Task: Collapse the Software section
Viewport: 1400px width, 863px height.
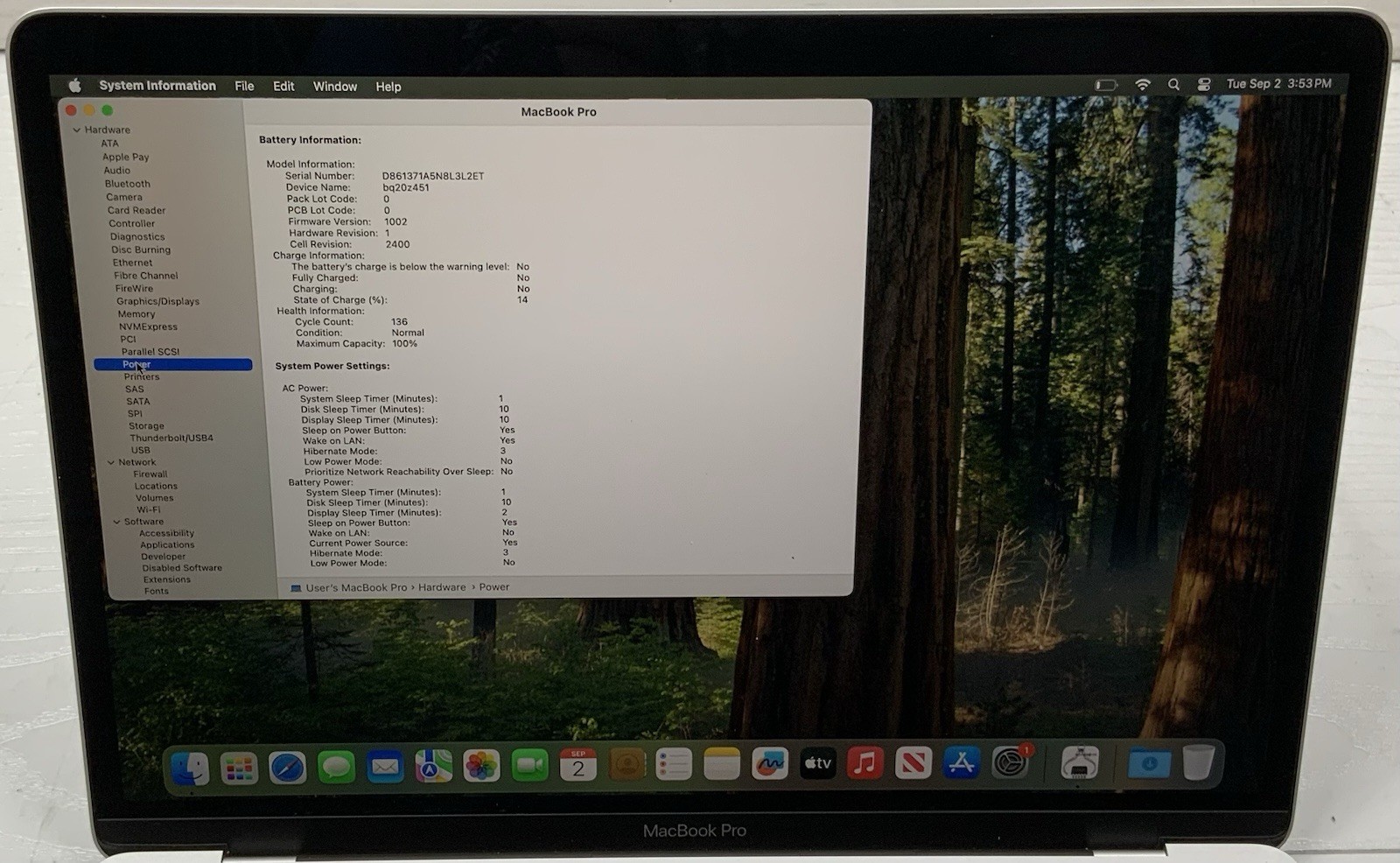Action: [x=116, y=522]
